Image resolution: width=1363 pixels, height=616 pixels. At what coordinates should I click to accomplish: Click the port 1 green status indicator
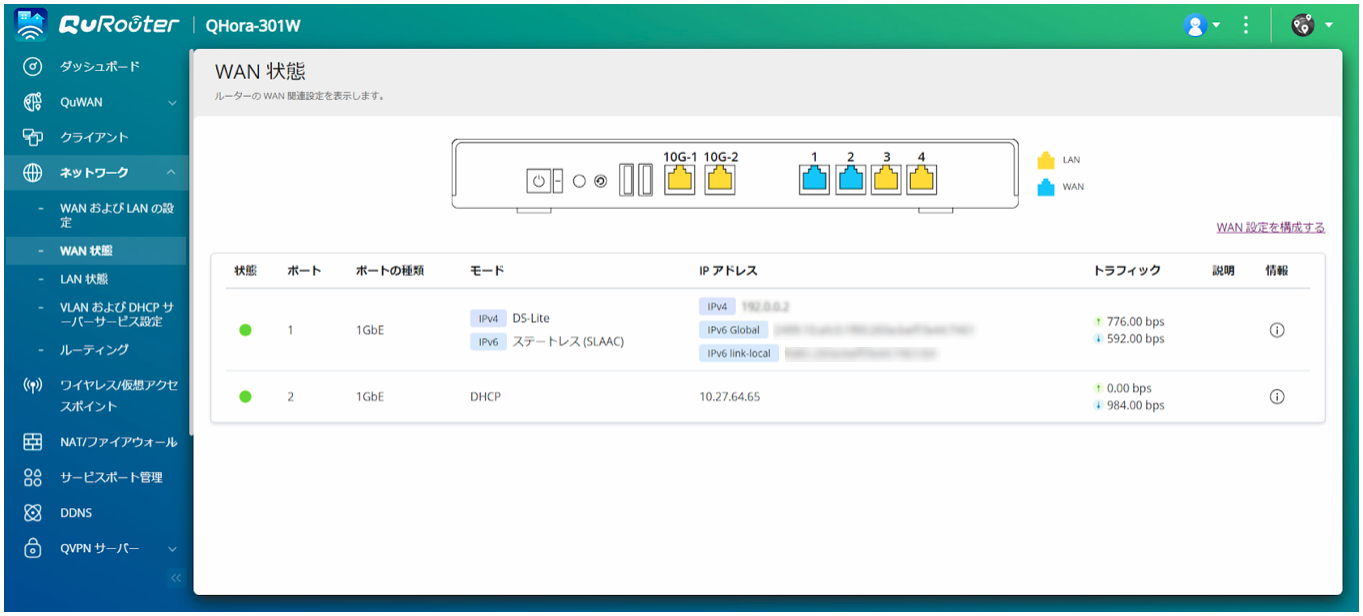(x=245, y=331)
